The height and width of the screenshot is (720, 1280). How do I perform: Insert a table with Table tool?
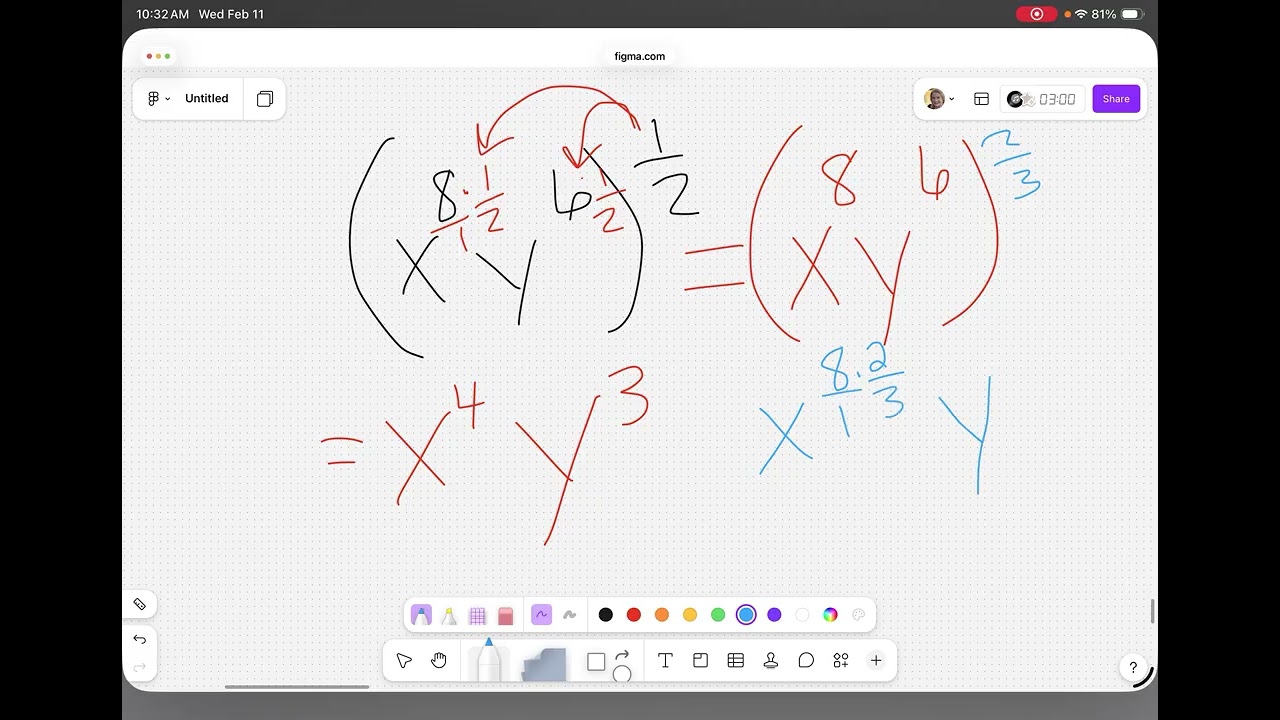736,660
